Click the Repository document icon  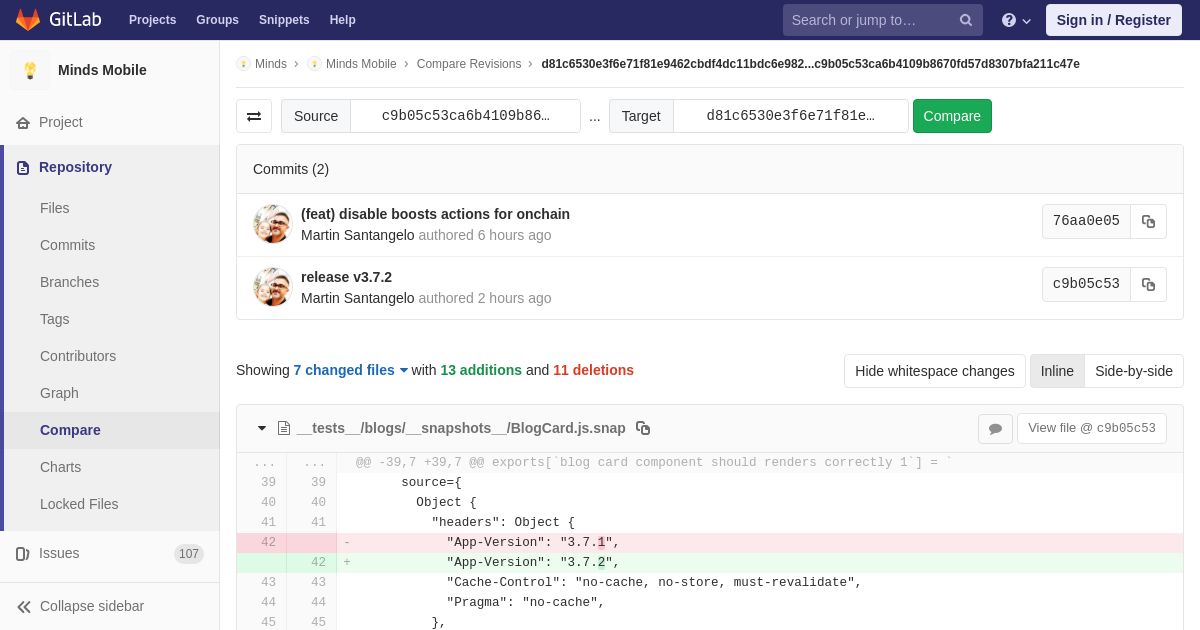(x=23, y=168)
